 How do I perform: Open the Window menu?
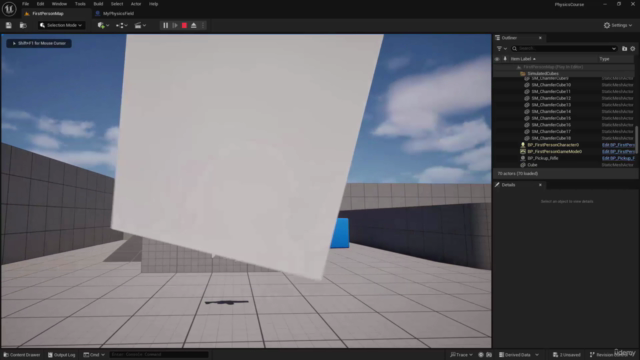coord(59,4)
